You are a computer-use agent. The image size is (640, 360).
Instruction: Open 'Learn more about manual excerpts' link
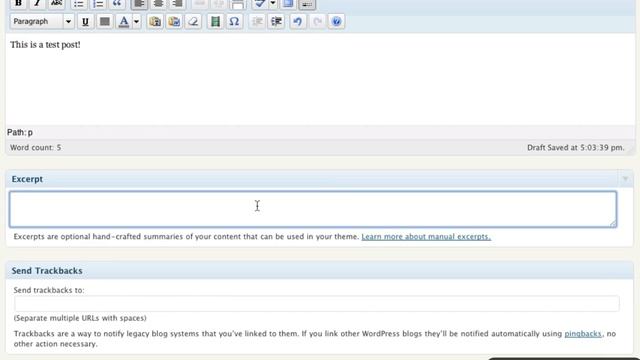(426, 236)
